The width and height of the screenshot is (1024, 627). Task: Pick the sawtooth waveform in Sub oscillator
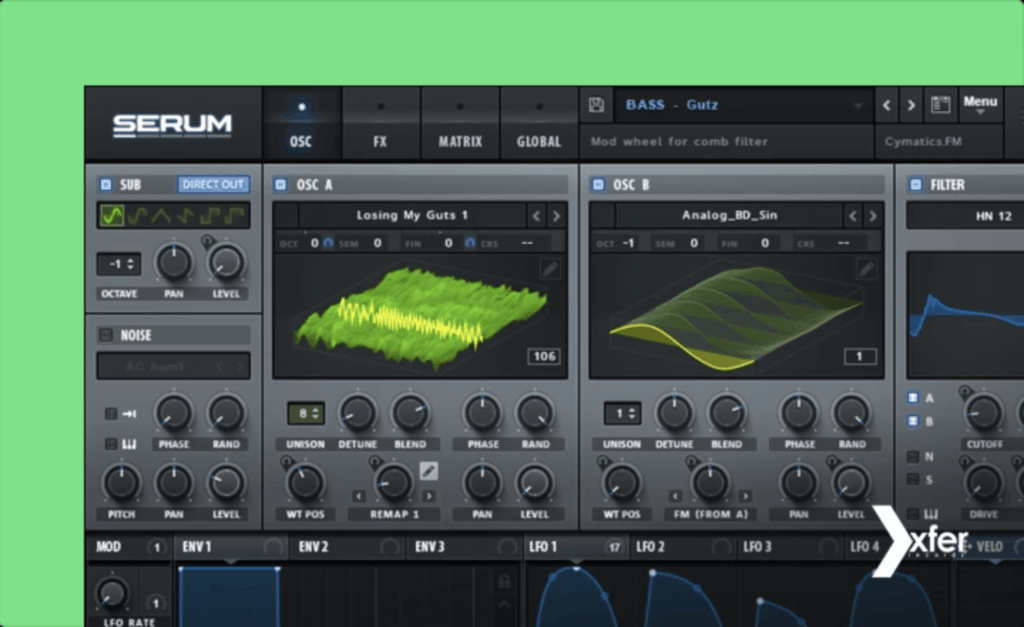[x=186, y=215]
